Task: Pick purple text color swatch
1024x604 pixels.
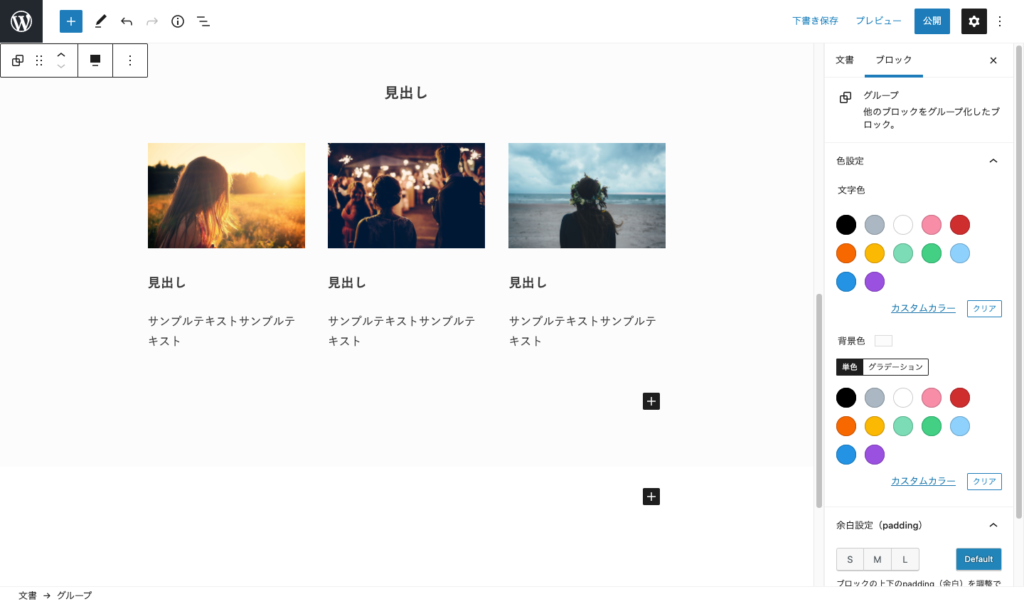Action: click(x=874, y=281)
